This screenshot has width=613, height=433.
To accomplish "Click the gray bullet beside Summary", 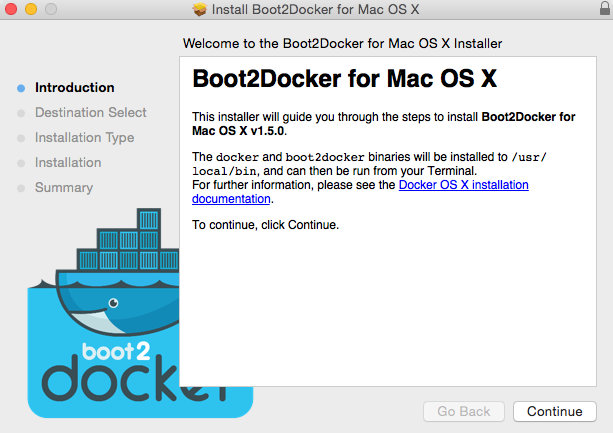I will point(21,188).
